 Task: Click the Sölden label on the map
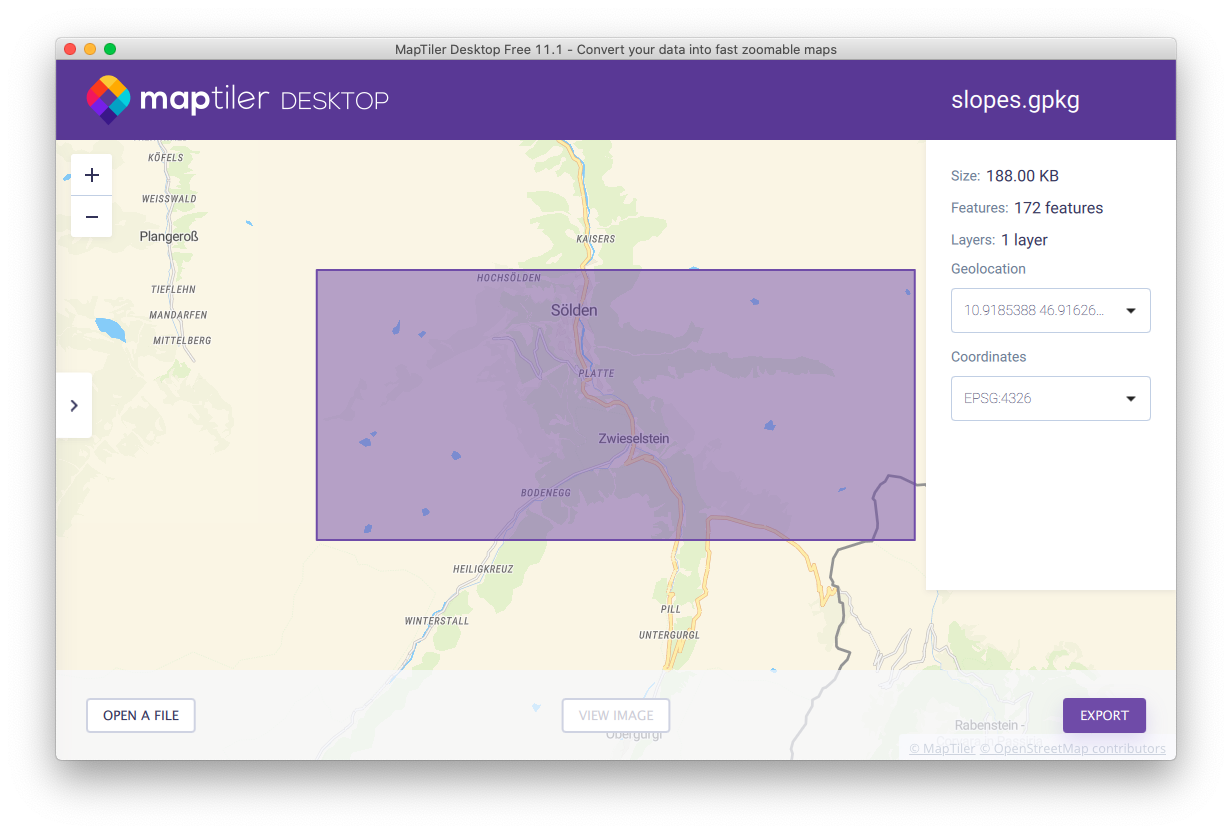point(574,310)
